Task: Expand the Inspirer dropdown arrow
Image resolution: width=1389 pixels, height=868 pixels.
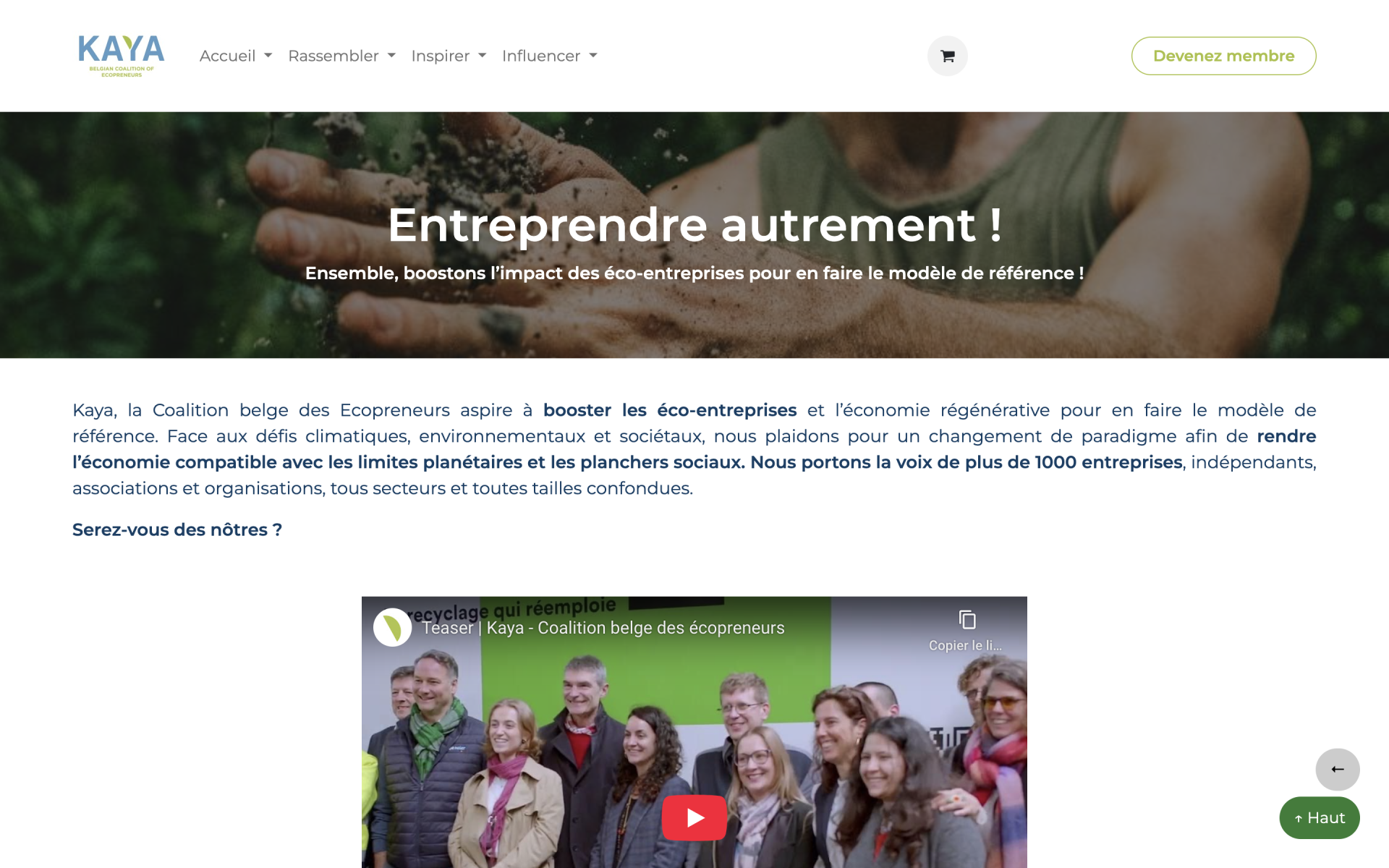Action: point(482,56)
